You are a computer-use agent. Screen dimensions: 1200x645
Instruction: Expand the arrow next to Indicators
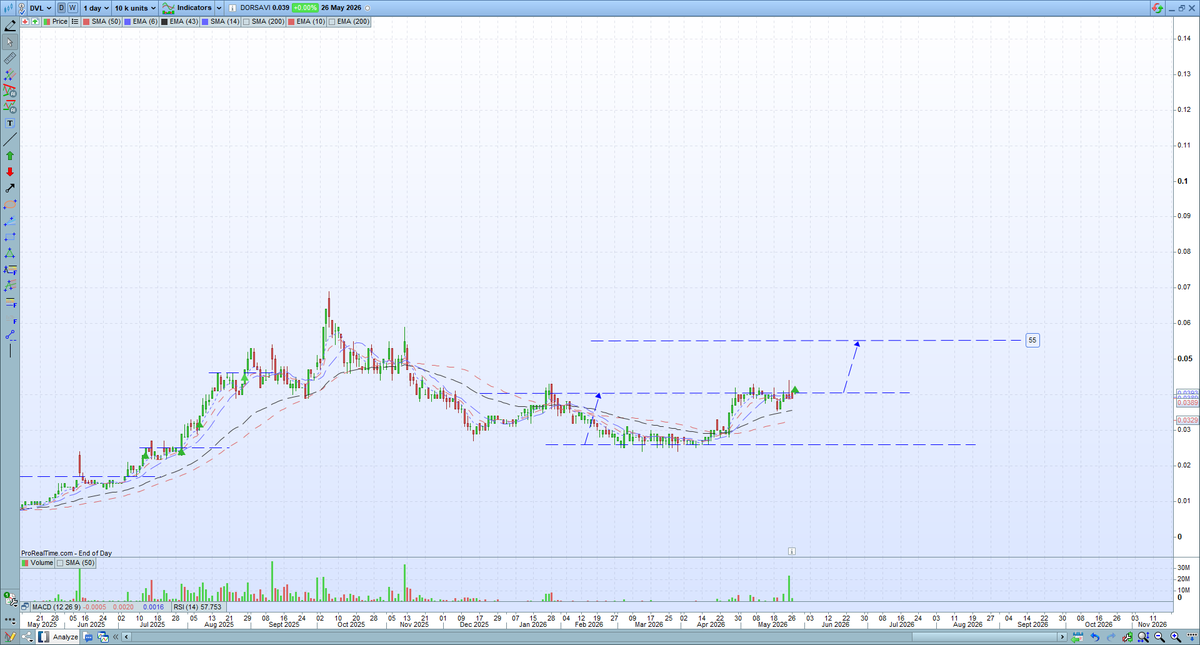click(219, 8)
